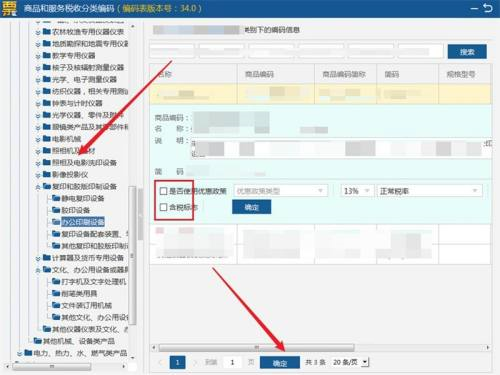Click the 商品编码简称 column header
Viewport: 500px width, 375px height.
345,74
